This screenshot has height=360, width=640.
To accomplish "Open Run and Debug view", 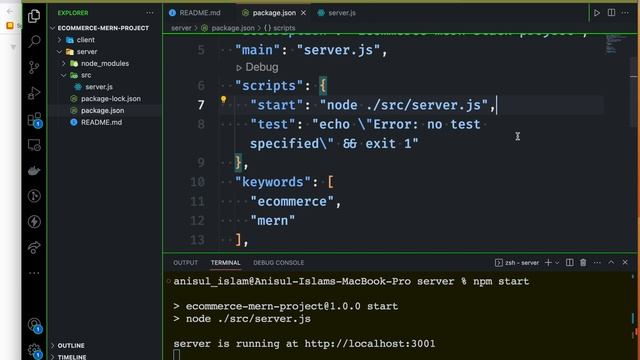I will (x=34, y=93).
